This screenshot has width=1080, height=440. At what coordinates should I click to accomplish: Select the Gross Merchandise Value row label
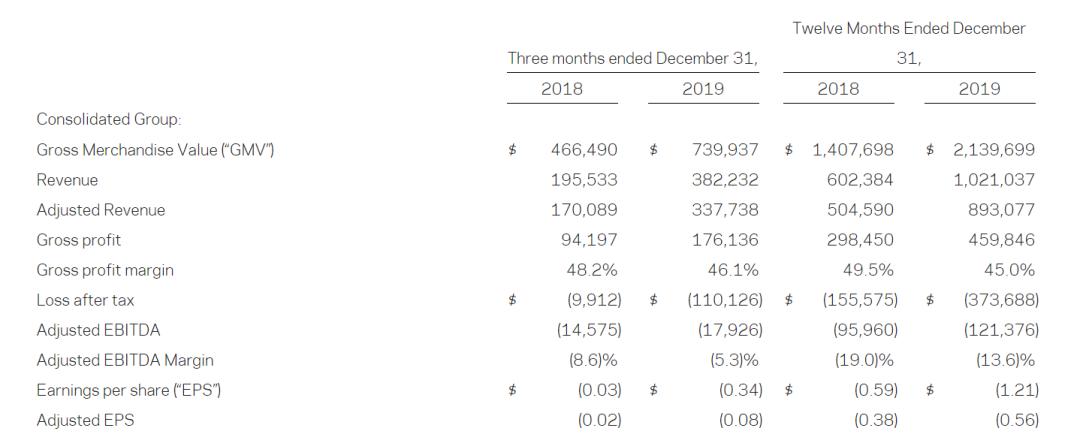coord(155,150)
